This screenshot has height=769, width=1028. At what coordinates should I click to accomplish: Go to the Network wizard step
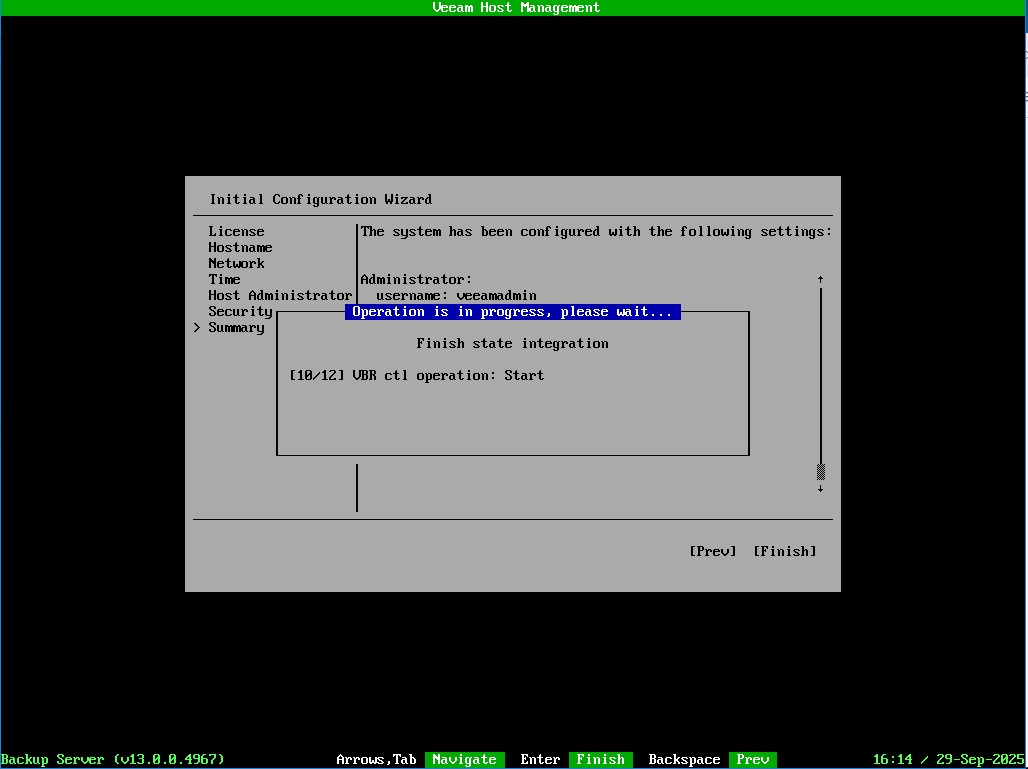click(236, 264)
